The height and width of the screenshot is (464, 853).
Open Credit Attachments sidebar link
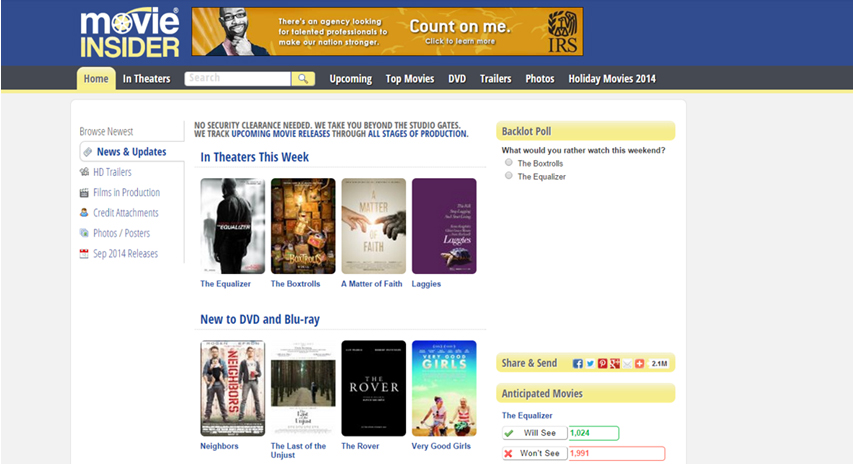click(126, 213)
